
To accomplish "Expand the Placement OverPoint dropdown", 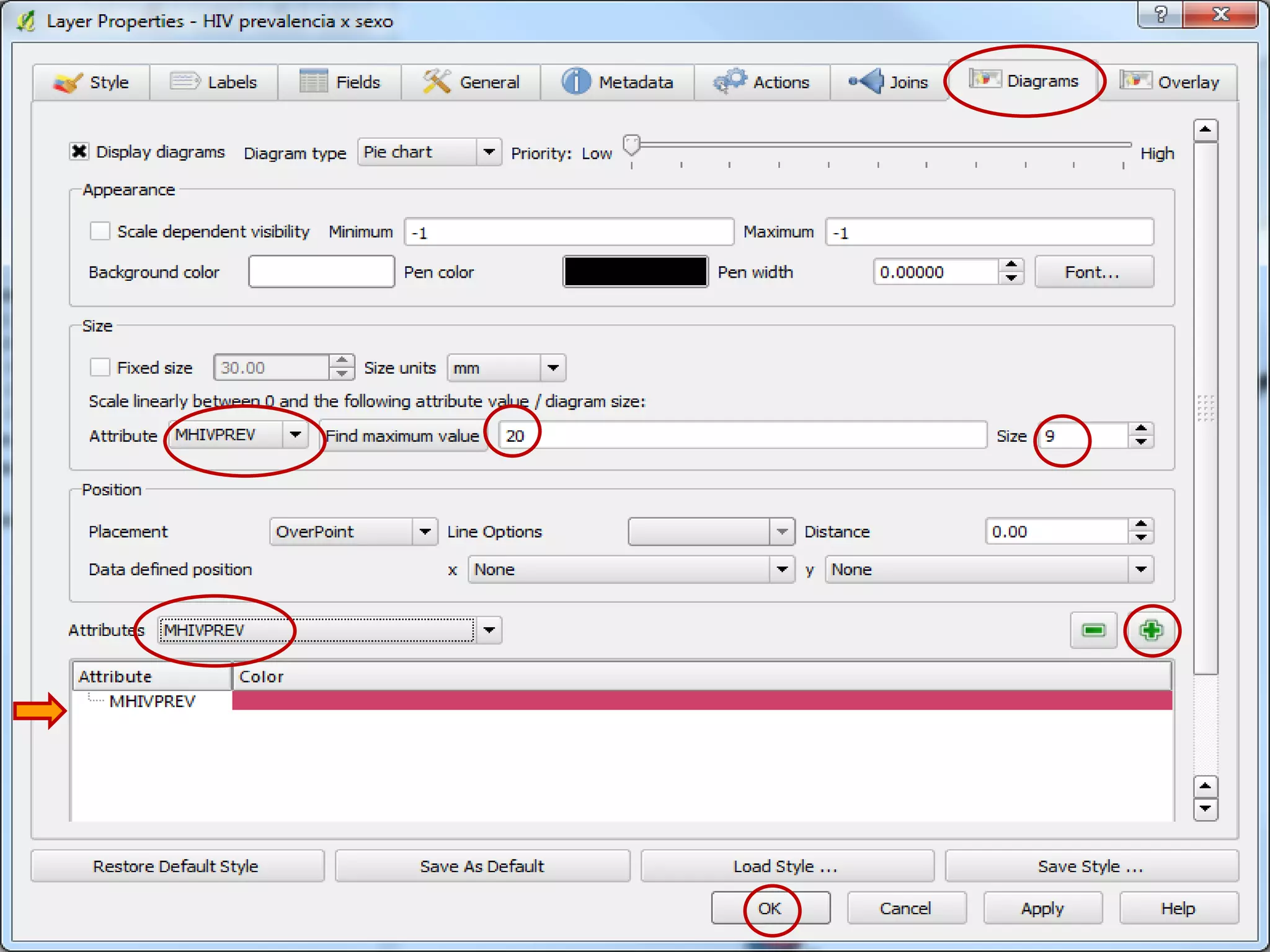I will click(353, 532).
